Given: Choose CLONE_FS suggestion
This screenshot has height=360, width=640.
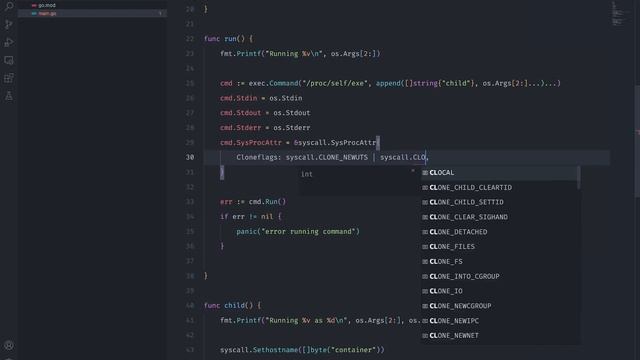Looking at the screenshot, I should coord(499,261).
